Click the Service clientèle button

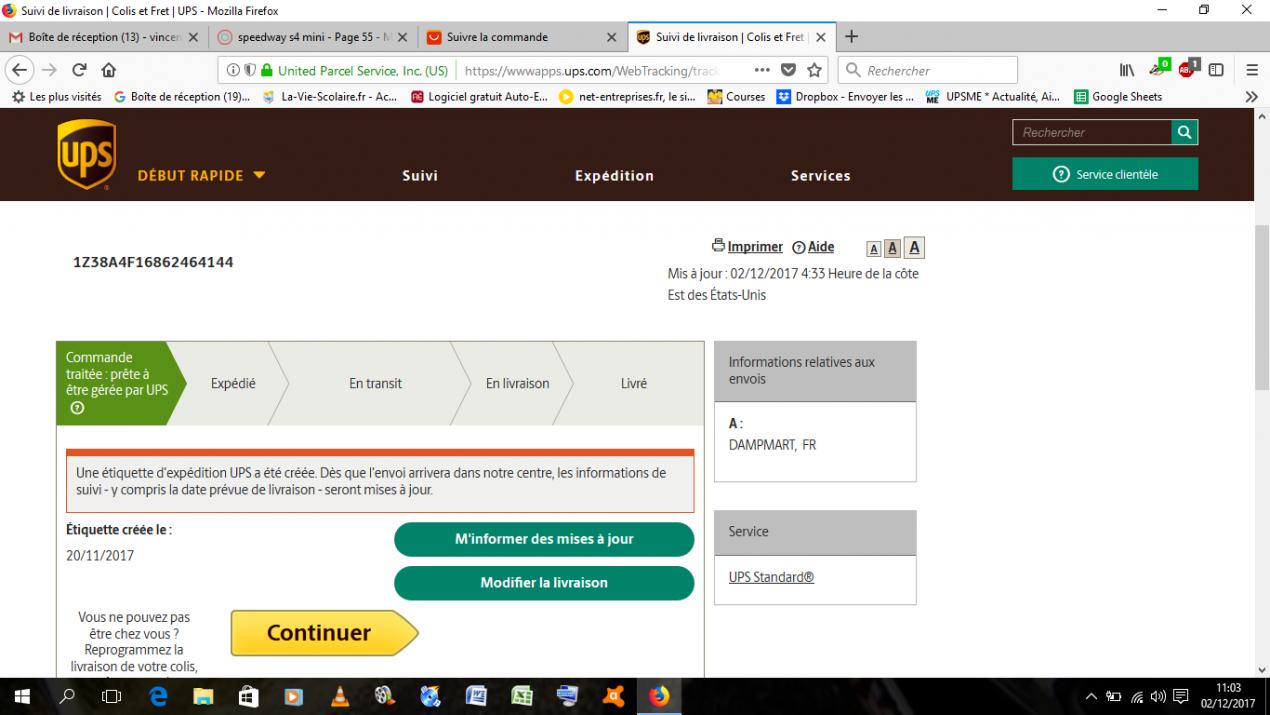click(1105, 174)
